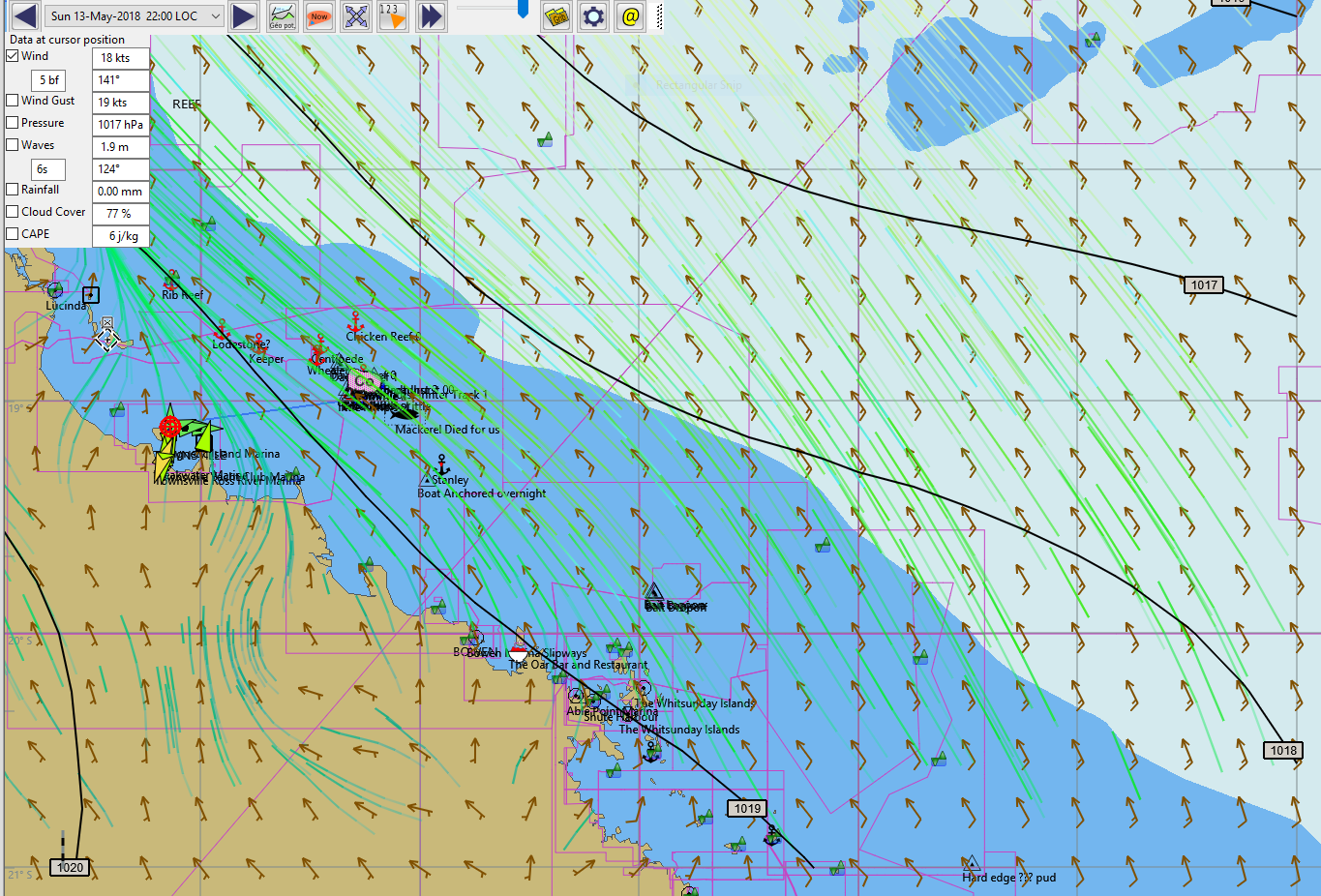
Task: Click the 1018 isobar label
Action: point(1283,751)
